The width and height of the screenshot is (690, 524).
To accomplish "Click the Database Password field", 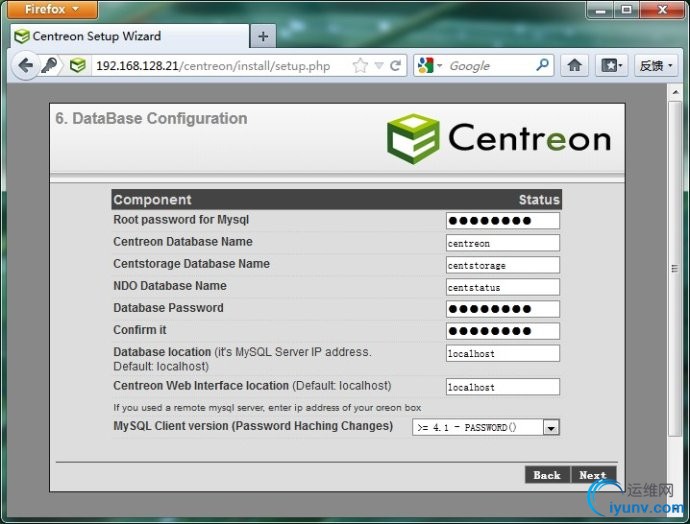I will click(503, 309).
